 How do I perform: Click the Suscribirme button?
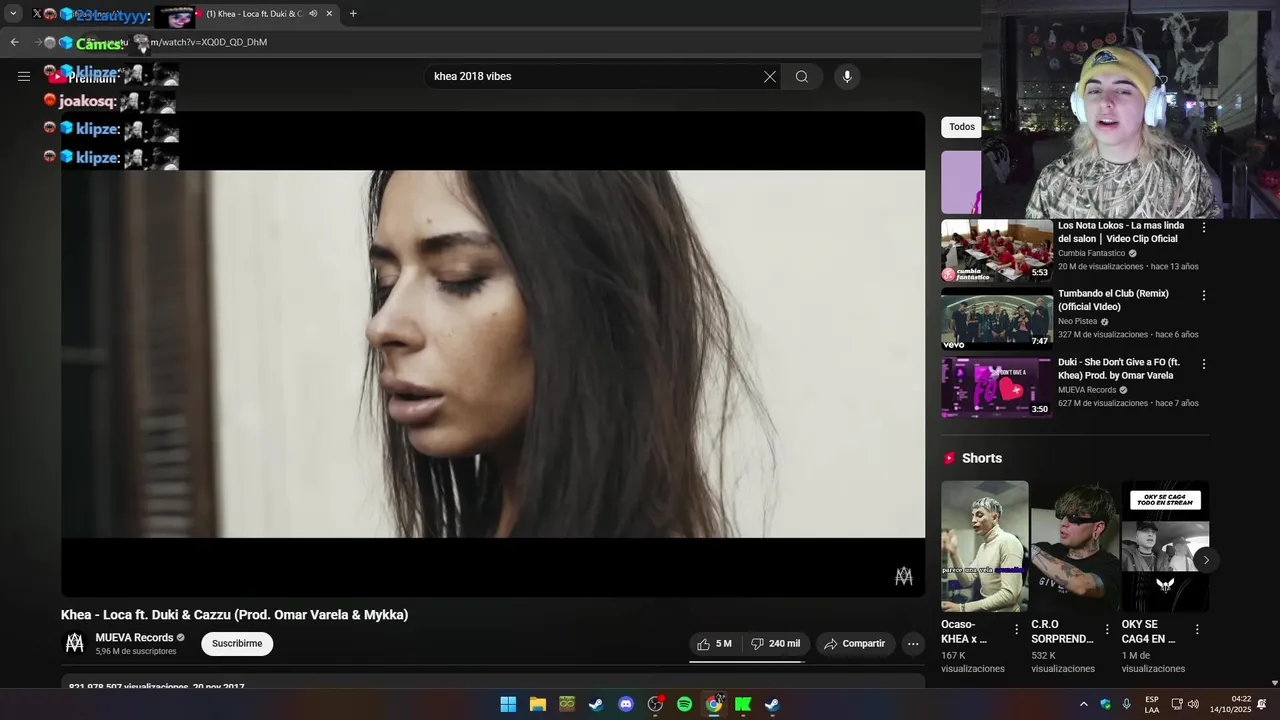237,644
